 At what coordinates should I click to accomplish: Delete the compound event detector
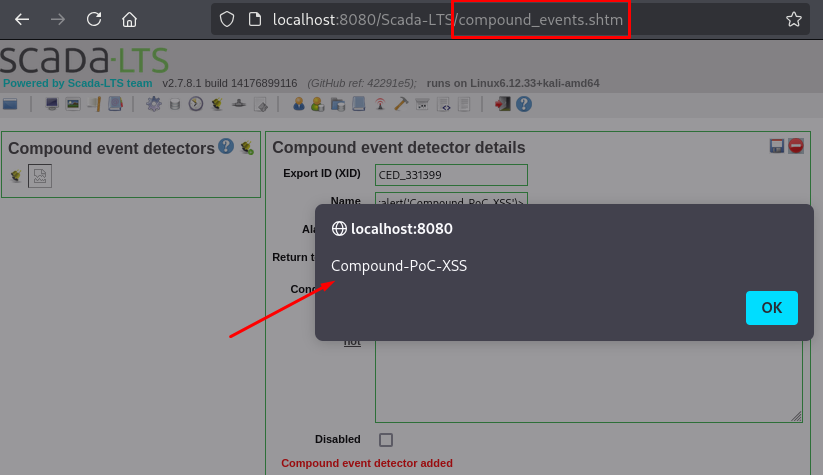click(796, 146)
